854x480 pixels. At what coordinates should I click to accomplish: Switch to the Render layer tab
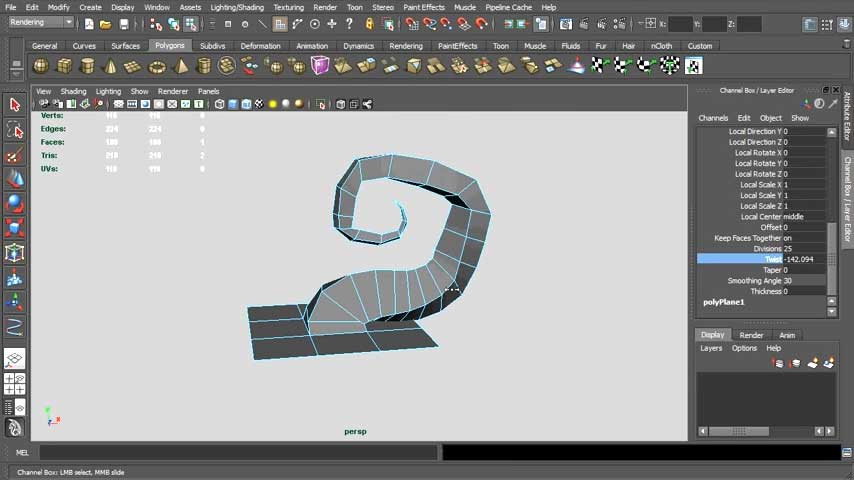(x=751, y=335)
